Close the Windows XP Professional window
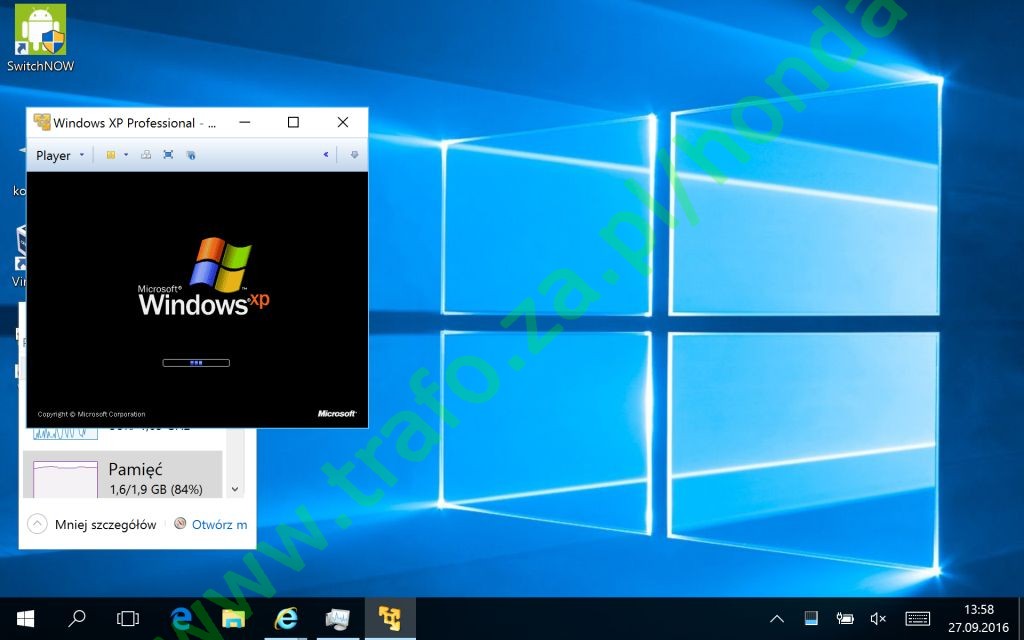 (x=343, y=122)
